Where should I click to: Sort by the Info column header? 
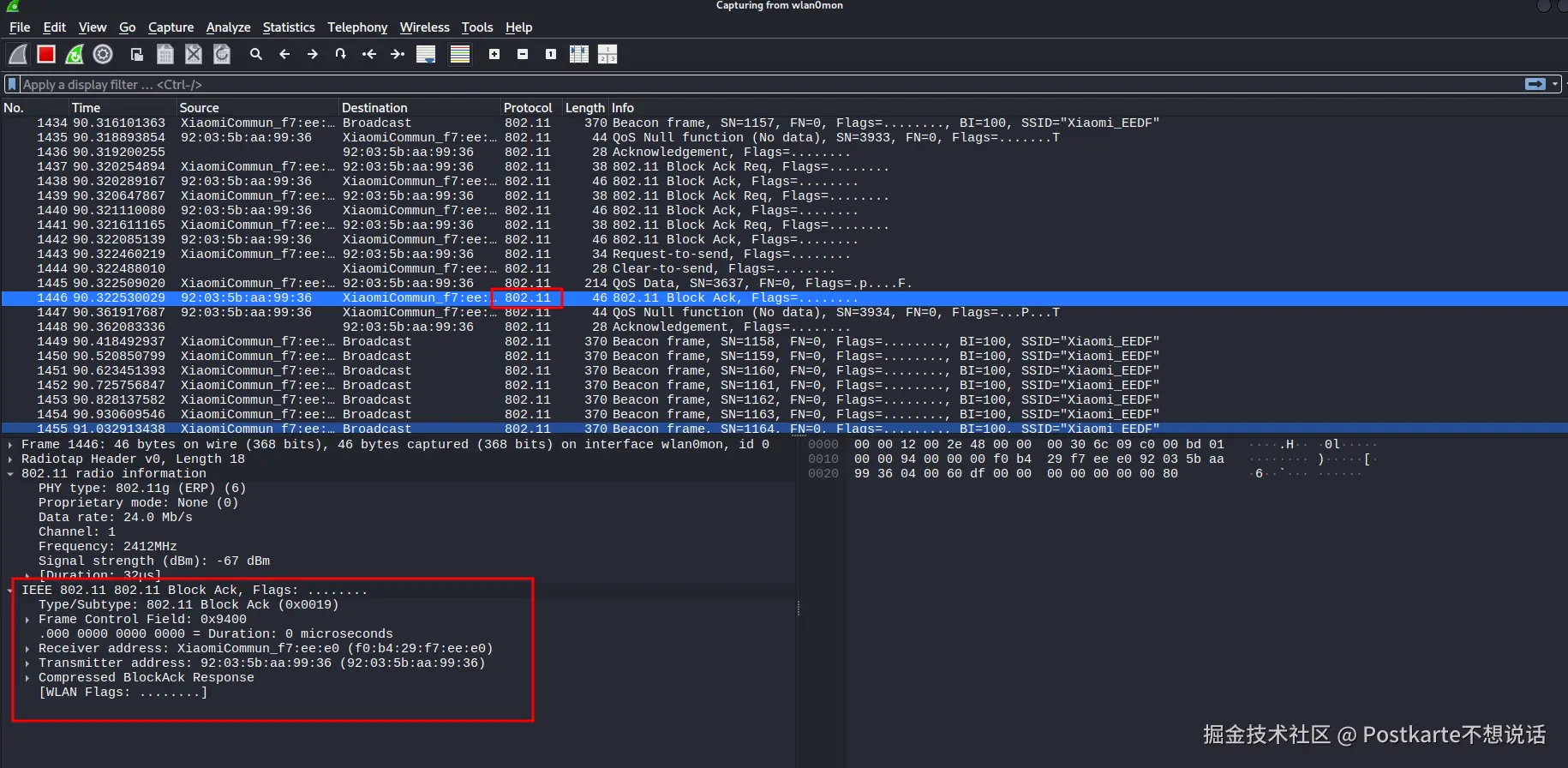[x=1088, y=107]
